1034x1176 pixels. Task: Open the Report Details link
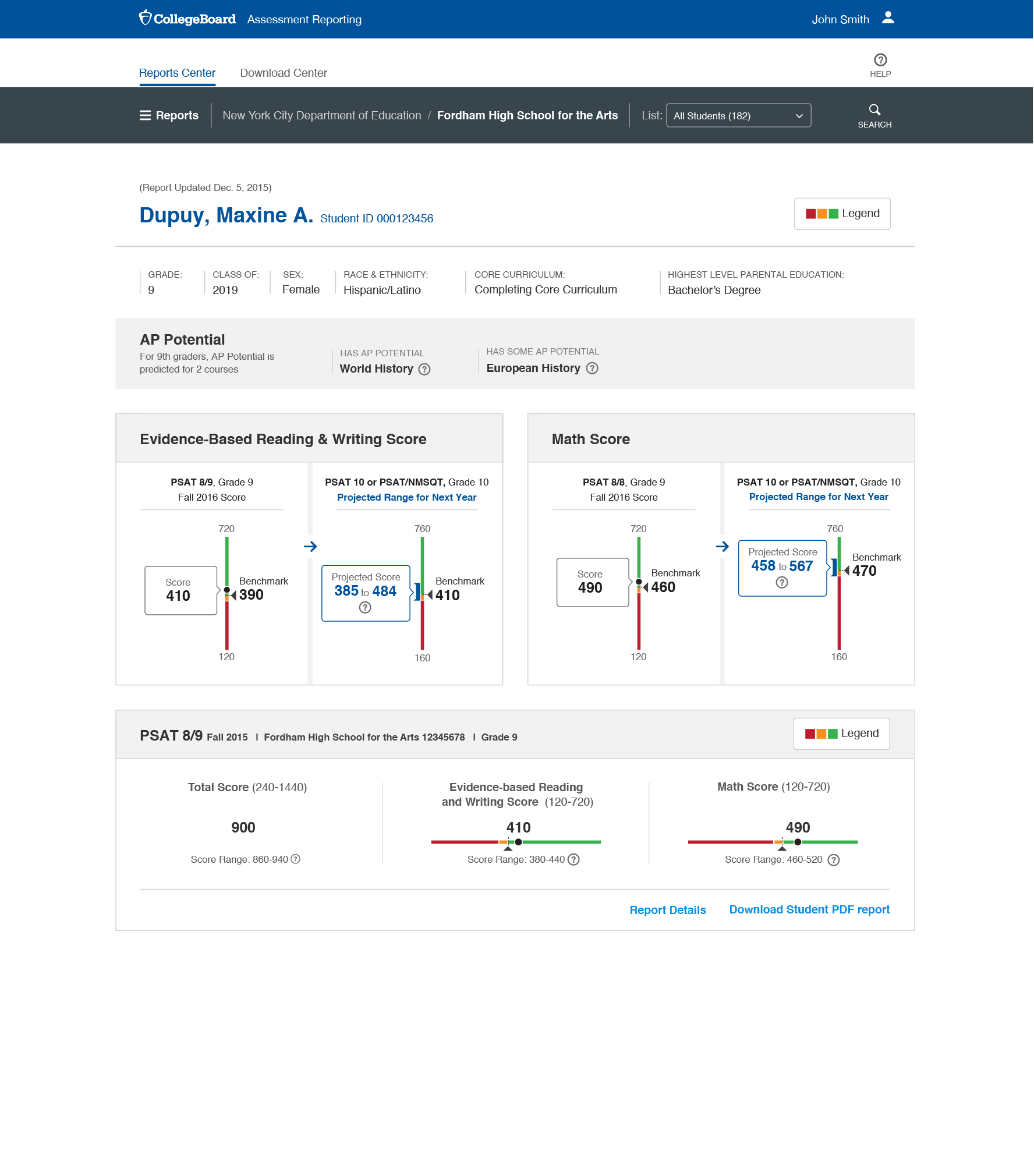coord(668,910)
